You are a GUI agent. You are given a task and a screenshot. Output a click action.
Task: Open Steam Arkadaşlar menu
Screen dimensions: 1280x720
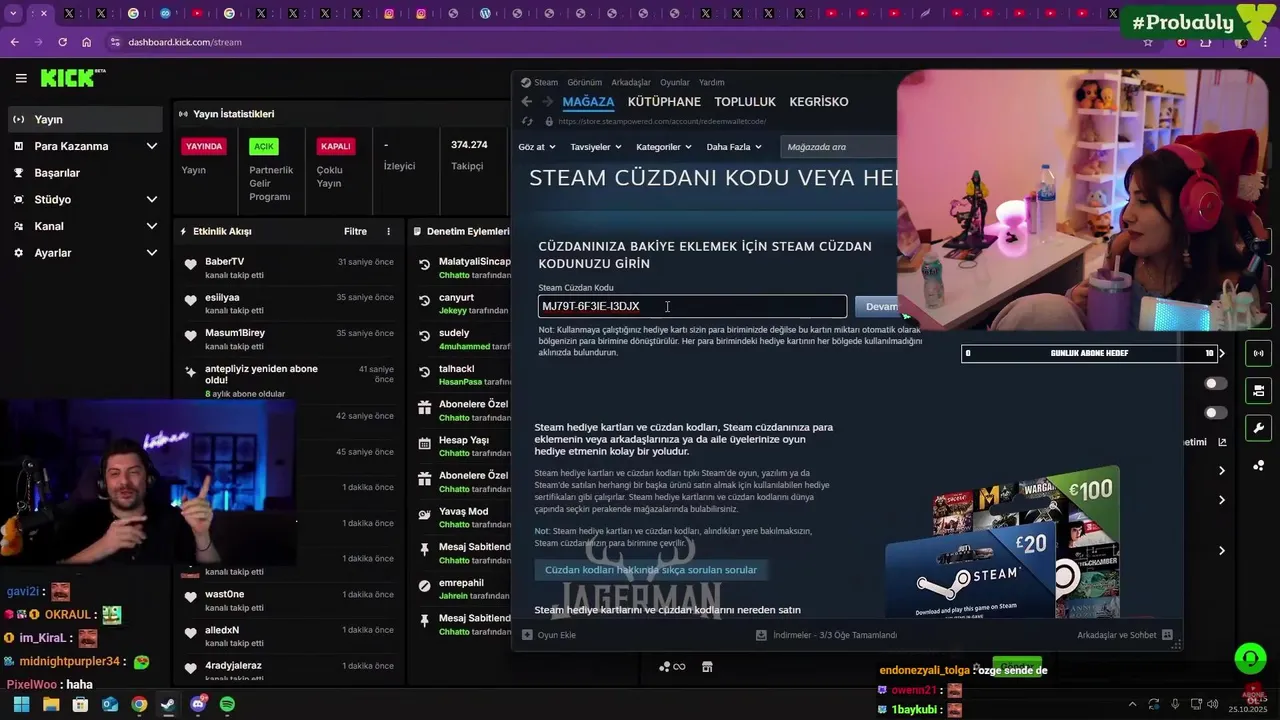631,82
